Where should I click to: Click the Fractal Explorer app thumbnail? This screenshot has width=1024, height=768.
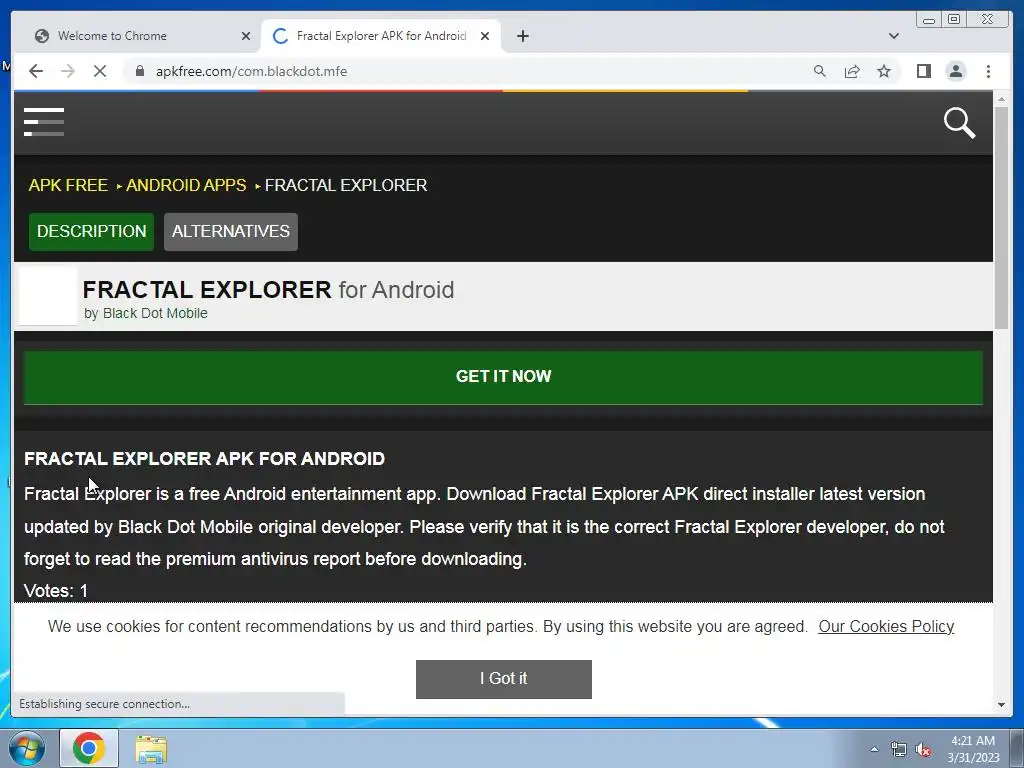point(48,295)
